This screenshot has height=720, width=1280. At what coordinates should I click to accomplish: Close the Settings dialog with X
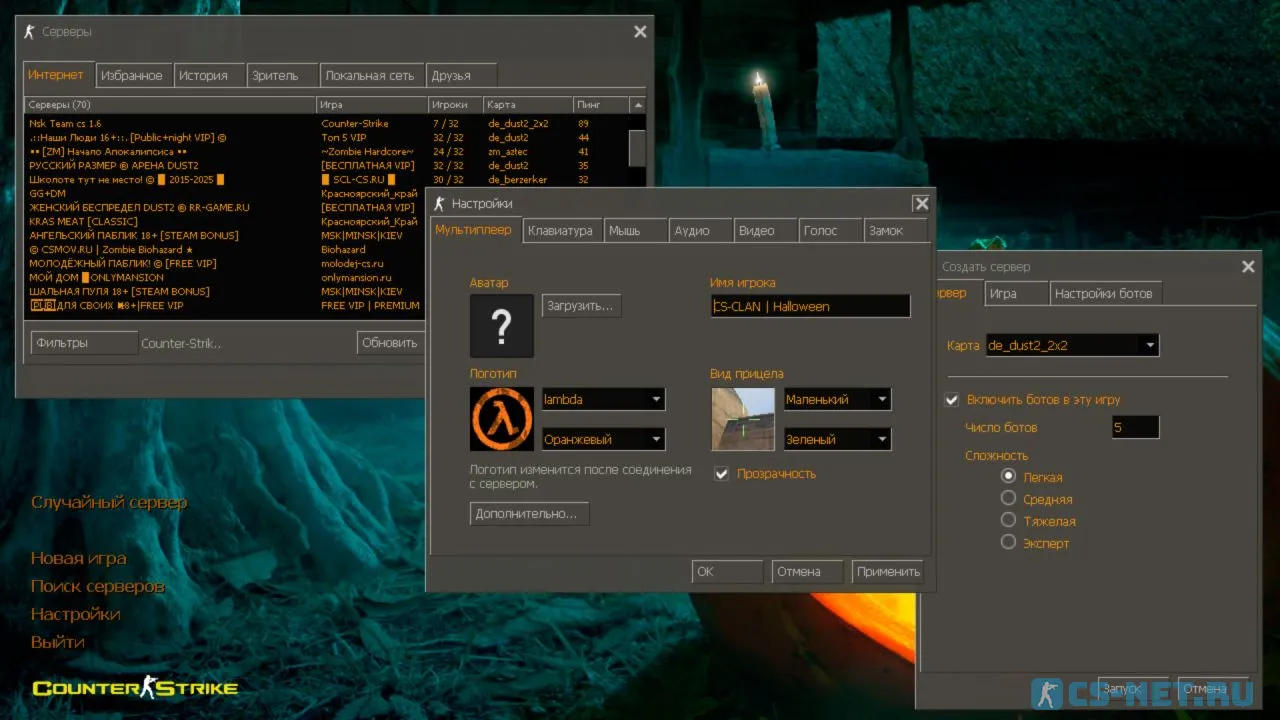pos(921,204)
